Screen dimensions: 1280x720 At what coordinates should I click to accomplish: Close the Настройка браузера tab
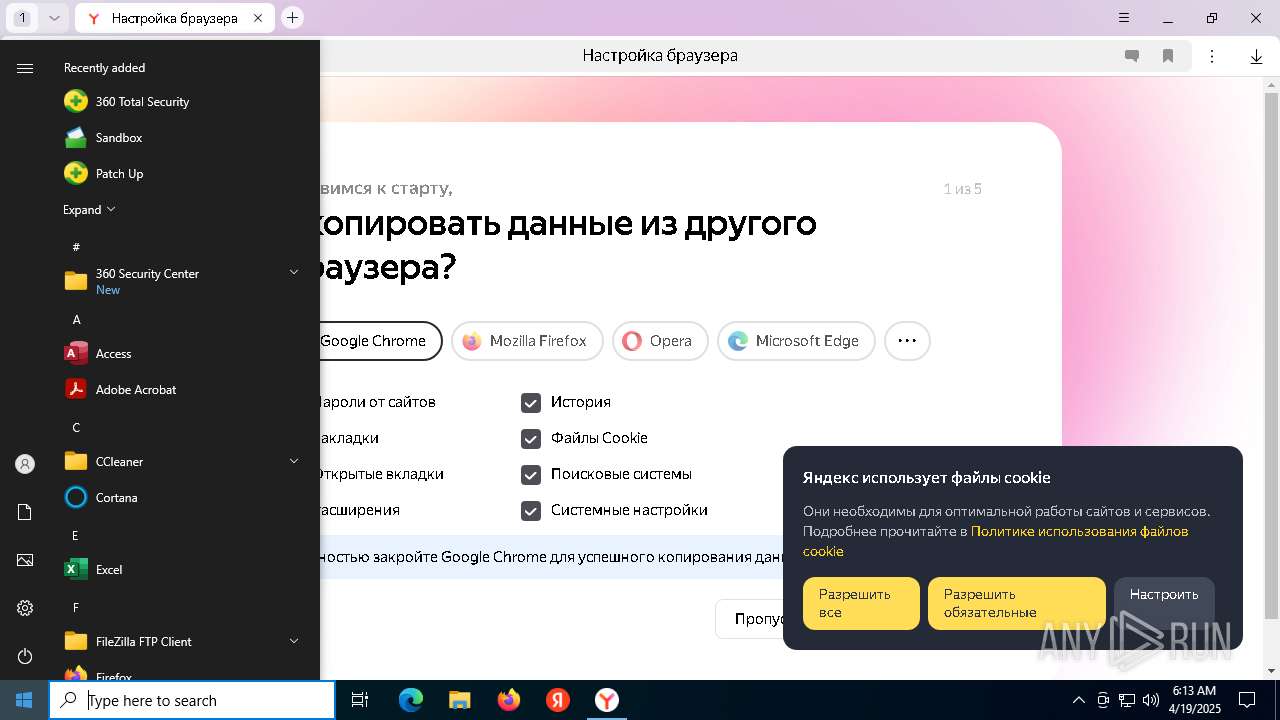(x=258, y=18)
